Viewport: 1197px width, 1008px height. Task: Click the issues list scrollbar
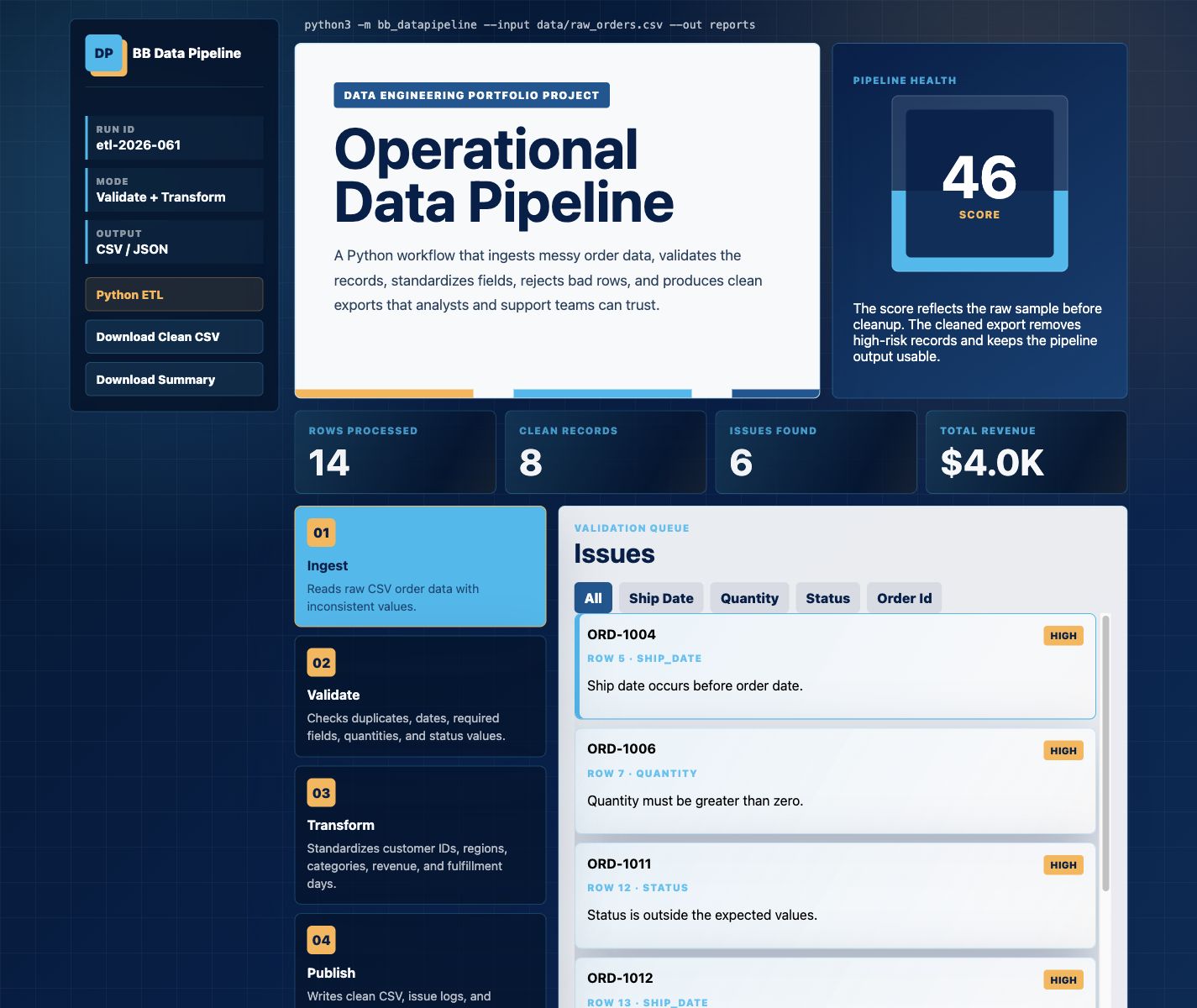pyautogui.click(x=1105, y=753)
